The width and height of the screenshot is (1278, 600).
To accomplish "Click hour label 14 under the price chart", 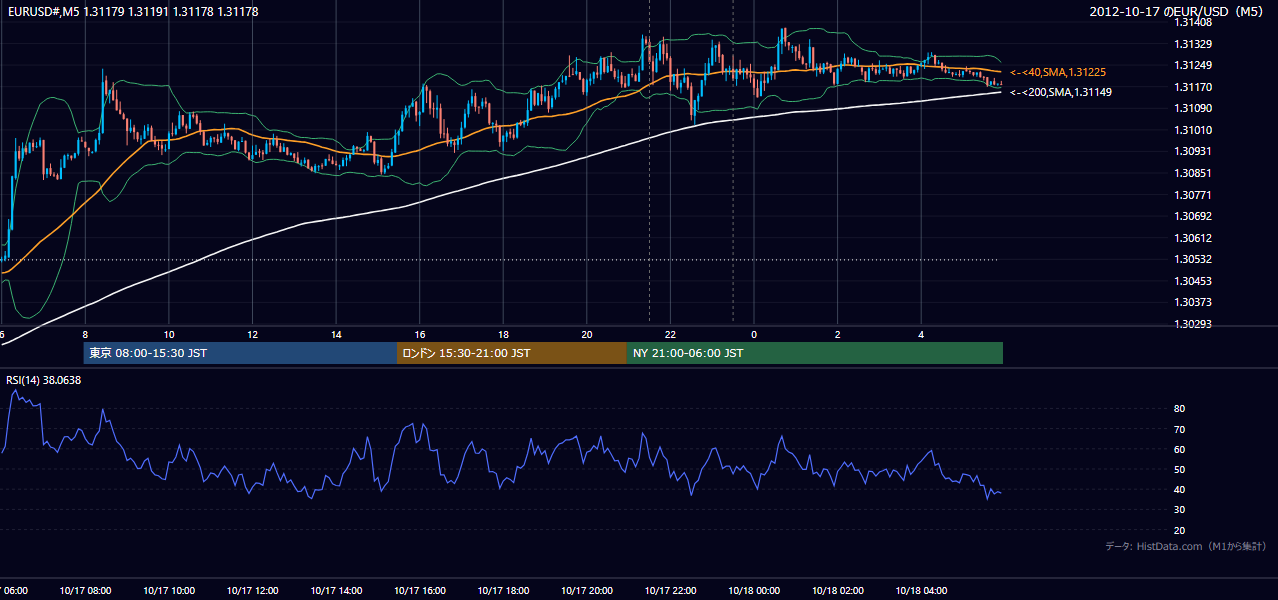I will (x=336, y=335).
